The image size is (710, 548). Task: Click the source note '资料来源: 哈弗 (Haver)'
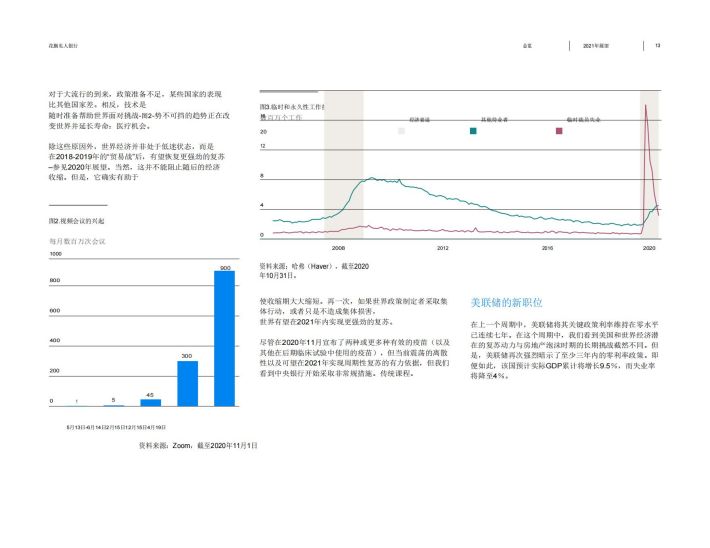click(314, 271)
